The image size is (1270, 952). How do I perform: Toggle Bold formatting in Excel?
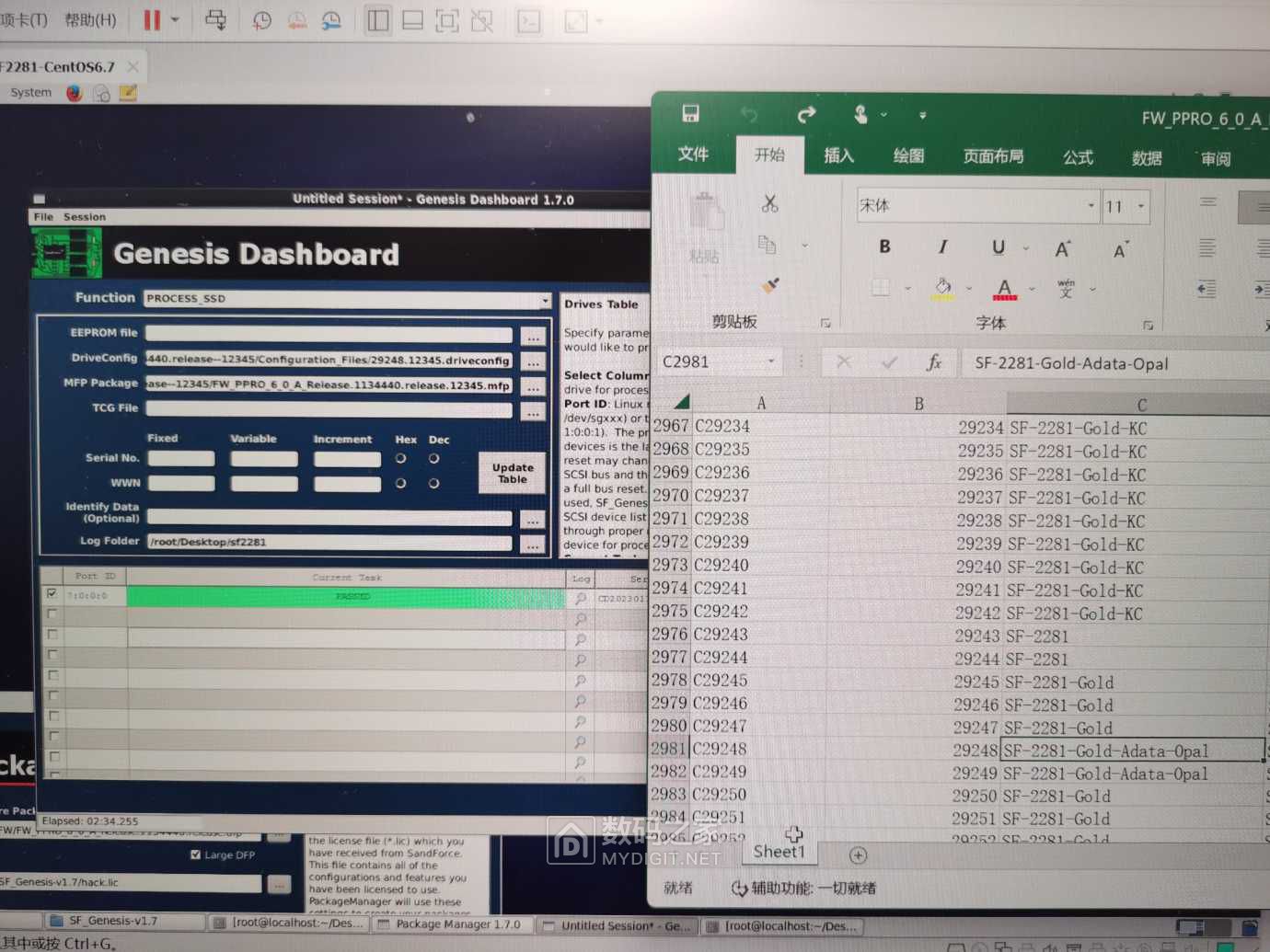(x=884, y=247)
